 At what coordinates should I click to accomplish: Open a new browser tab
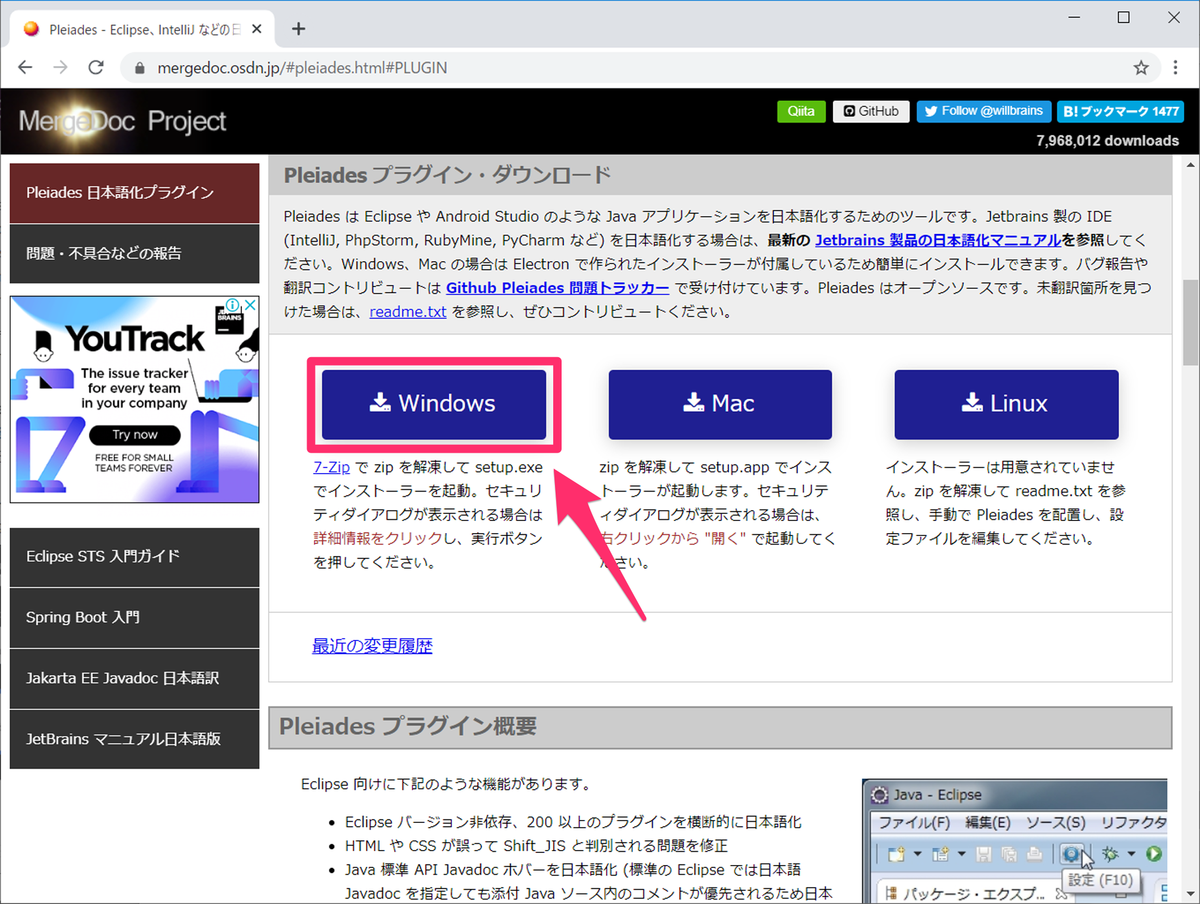click(x=298, y=28)
